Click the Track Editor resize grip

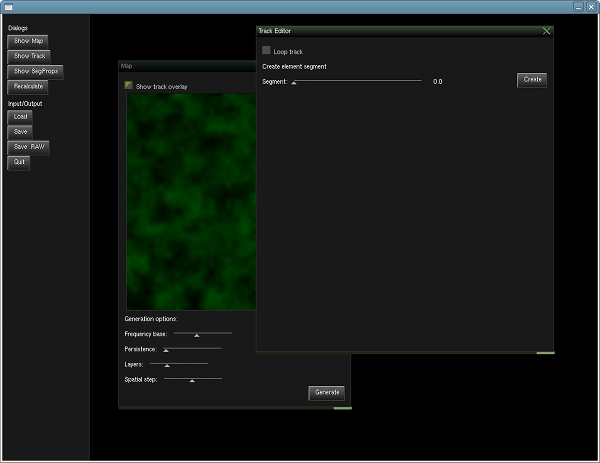(x=544, y=352)
